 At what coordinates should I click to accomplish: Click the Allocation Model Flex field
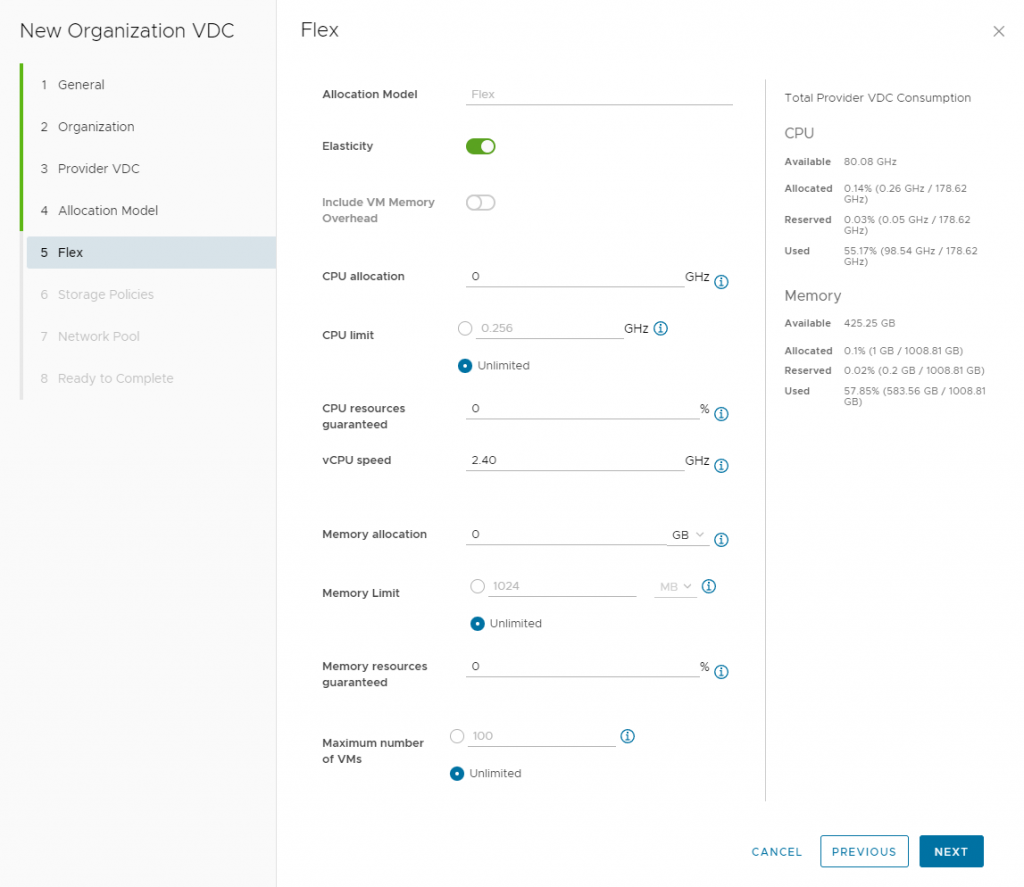pyautogui.click(x=599, y=95)
